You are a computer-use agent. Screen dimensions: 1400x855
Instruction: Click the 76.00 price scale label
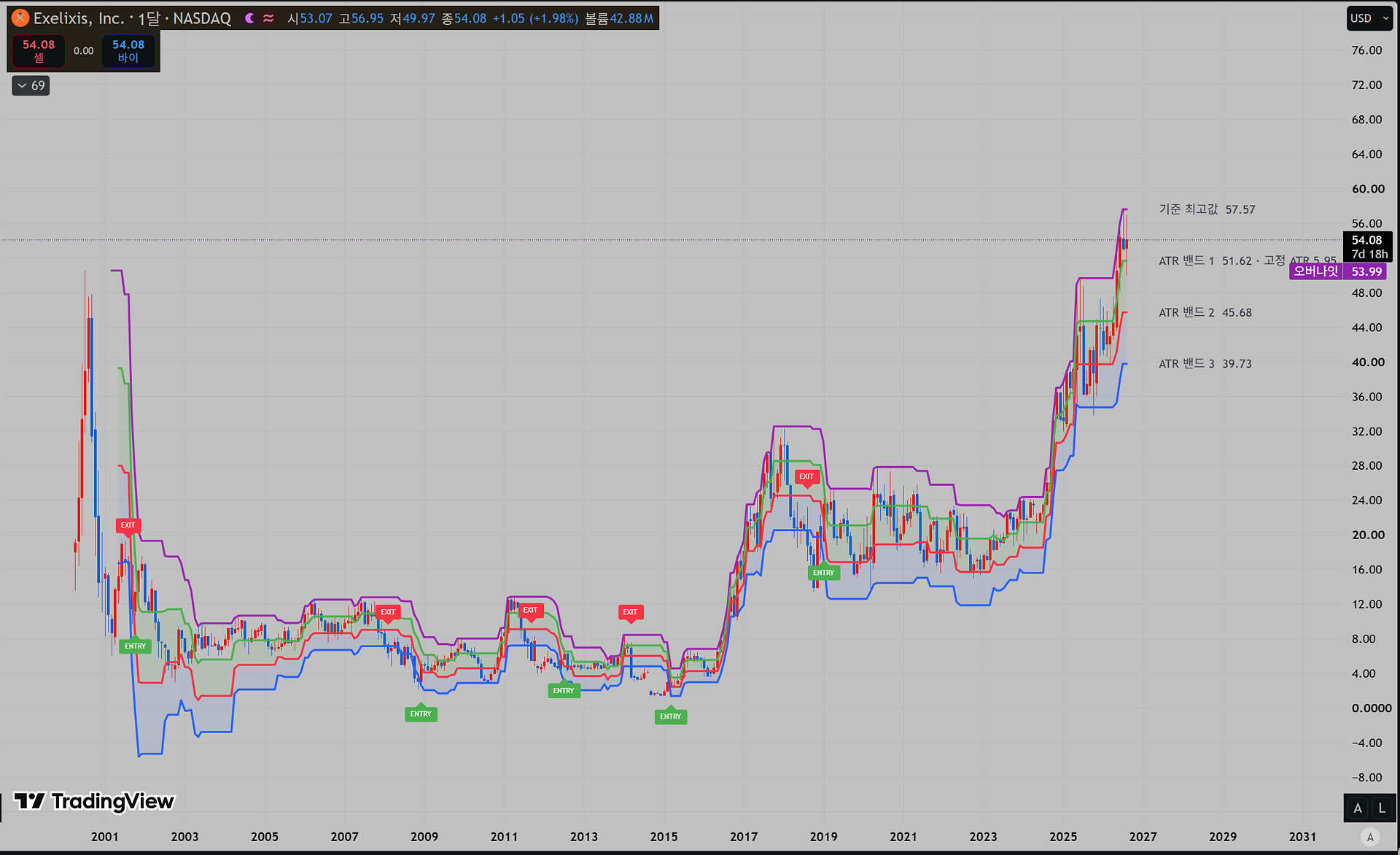[1366, 50]
